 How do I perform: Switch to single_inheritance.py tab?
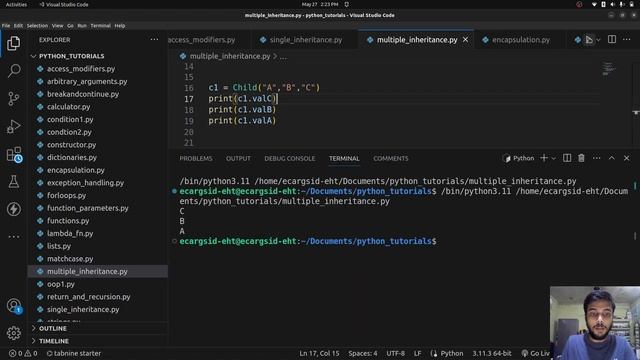306,40
